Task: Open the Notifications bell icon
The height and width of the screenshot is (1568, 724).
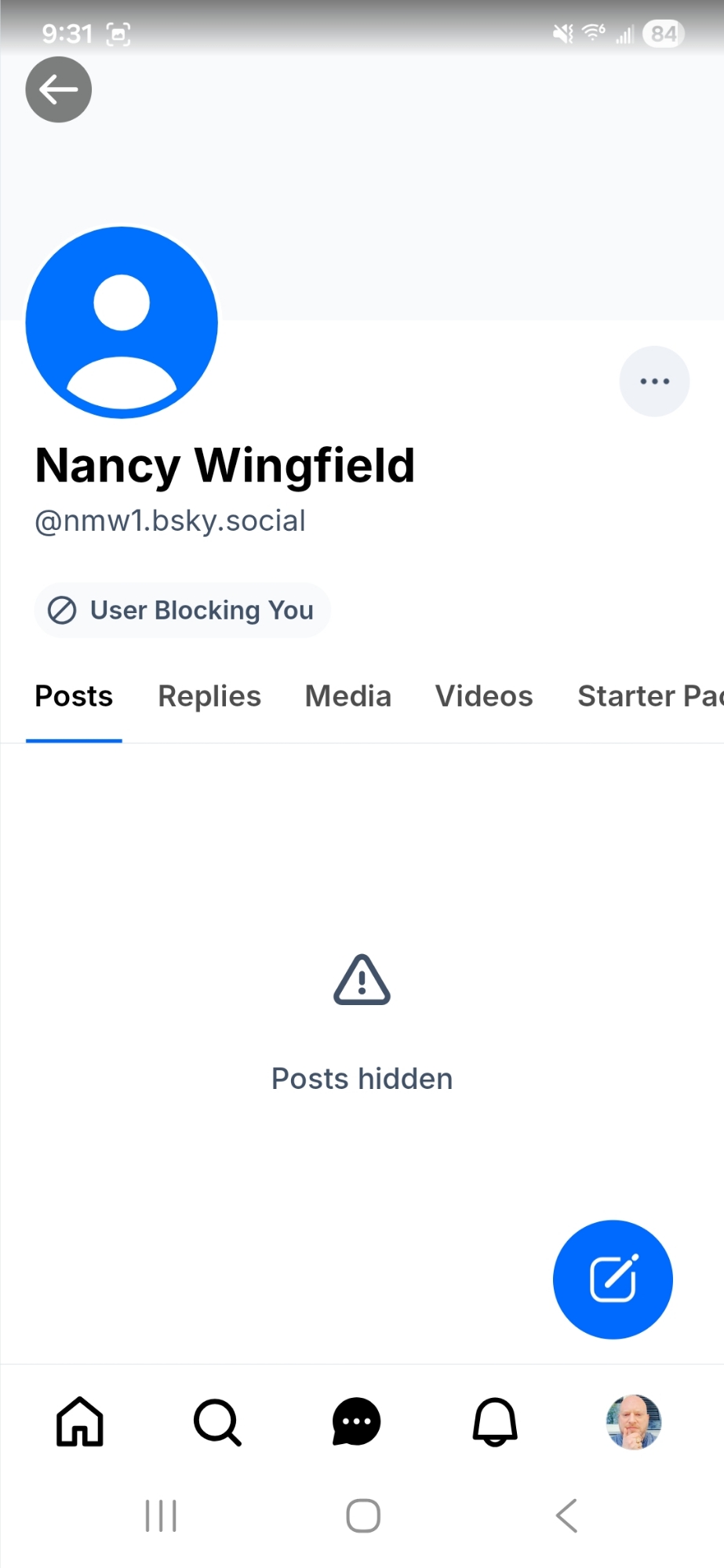Action: 495,1421
